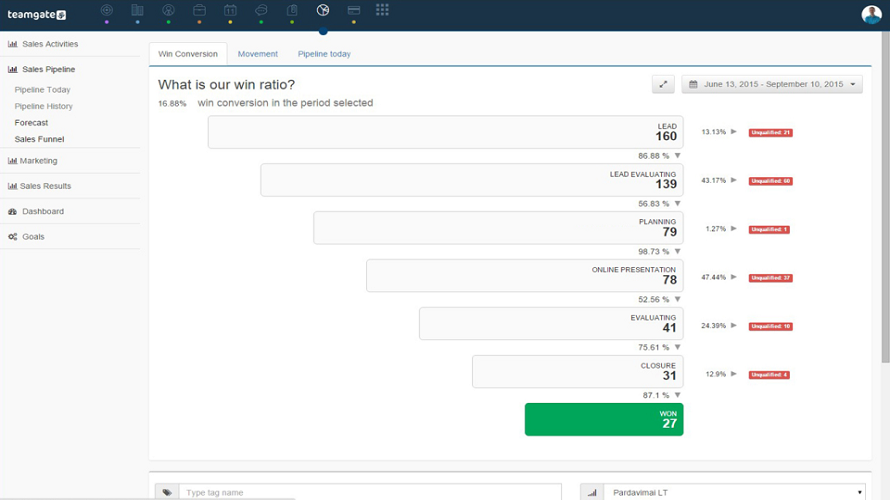Click the Unqualified 21 red badge
The height and width of the screenshot is (500, 890).
tap(770, 132)
